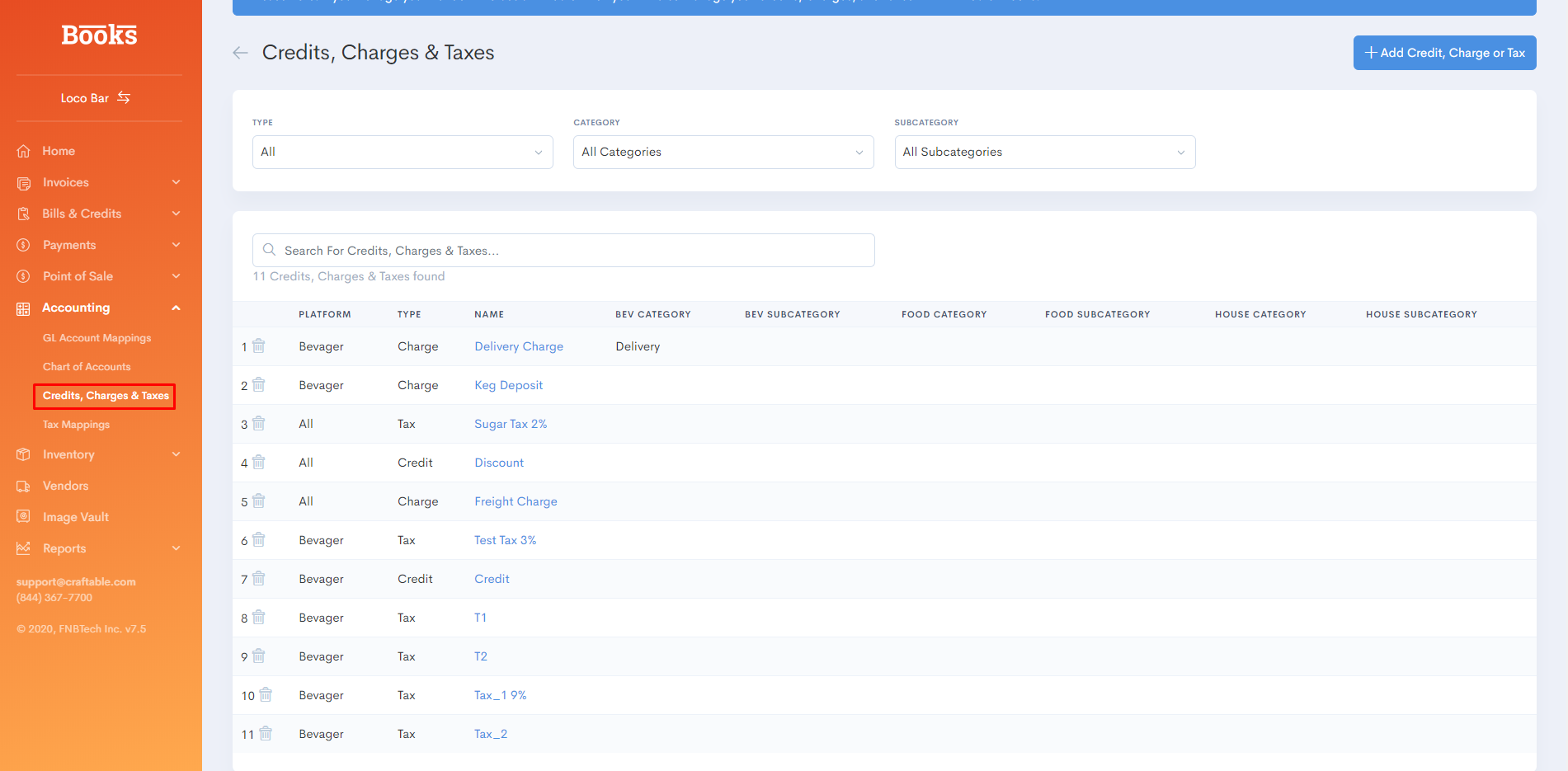Viewport: 1568px width, 771px height.
Task: Open the Type filter dropdown
Action: (x=403, y=152)
